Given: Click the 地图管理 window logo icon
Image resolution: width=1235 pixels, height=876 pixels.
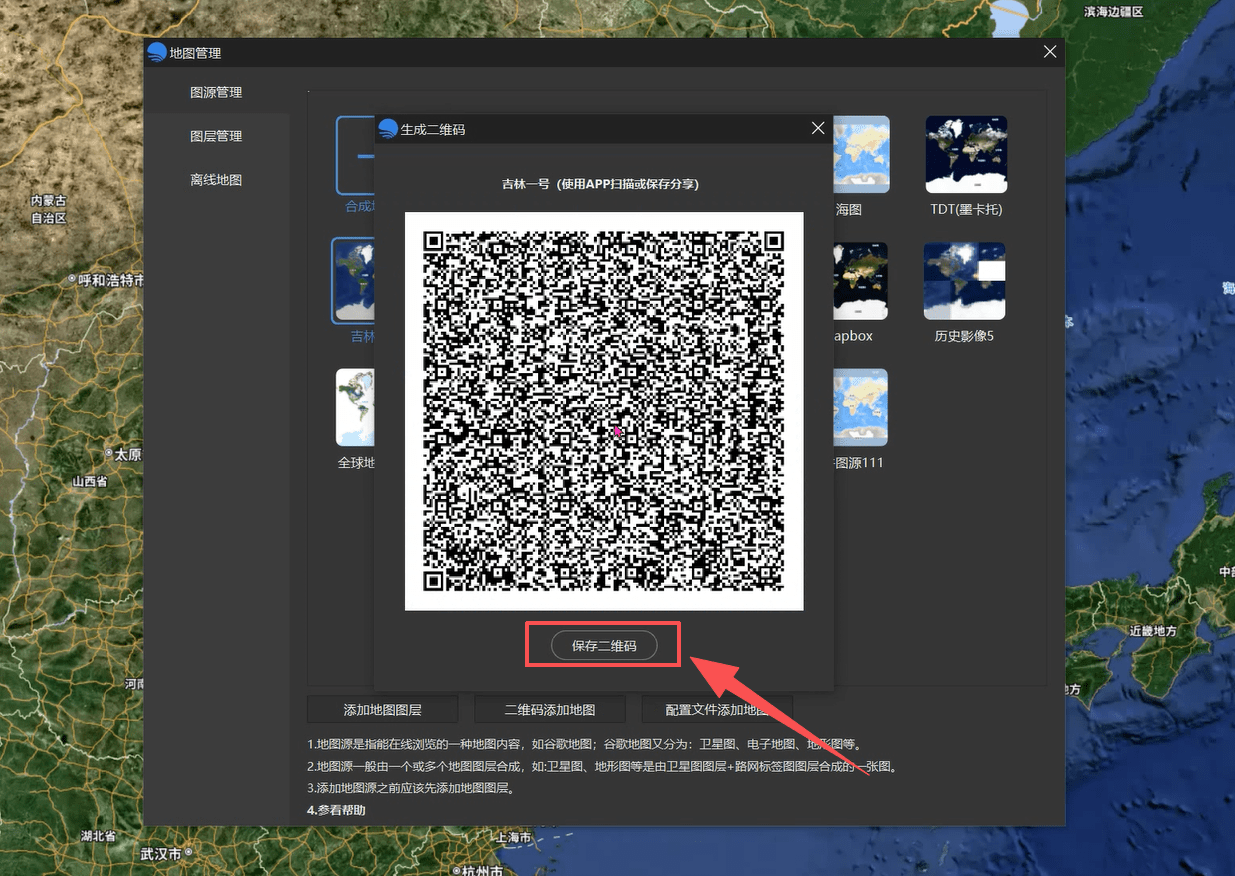Looking at the screenshot, I should [157, 53].
